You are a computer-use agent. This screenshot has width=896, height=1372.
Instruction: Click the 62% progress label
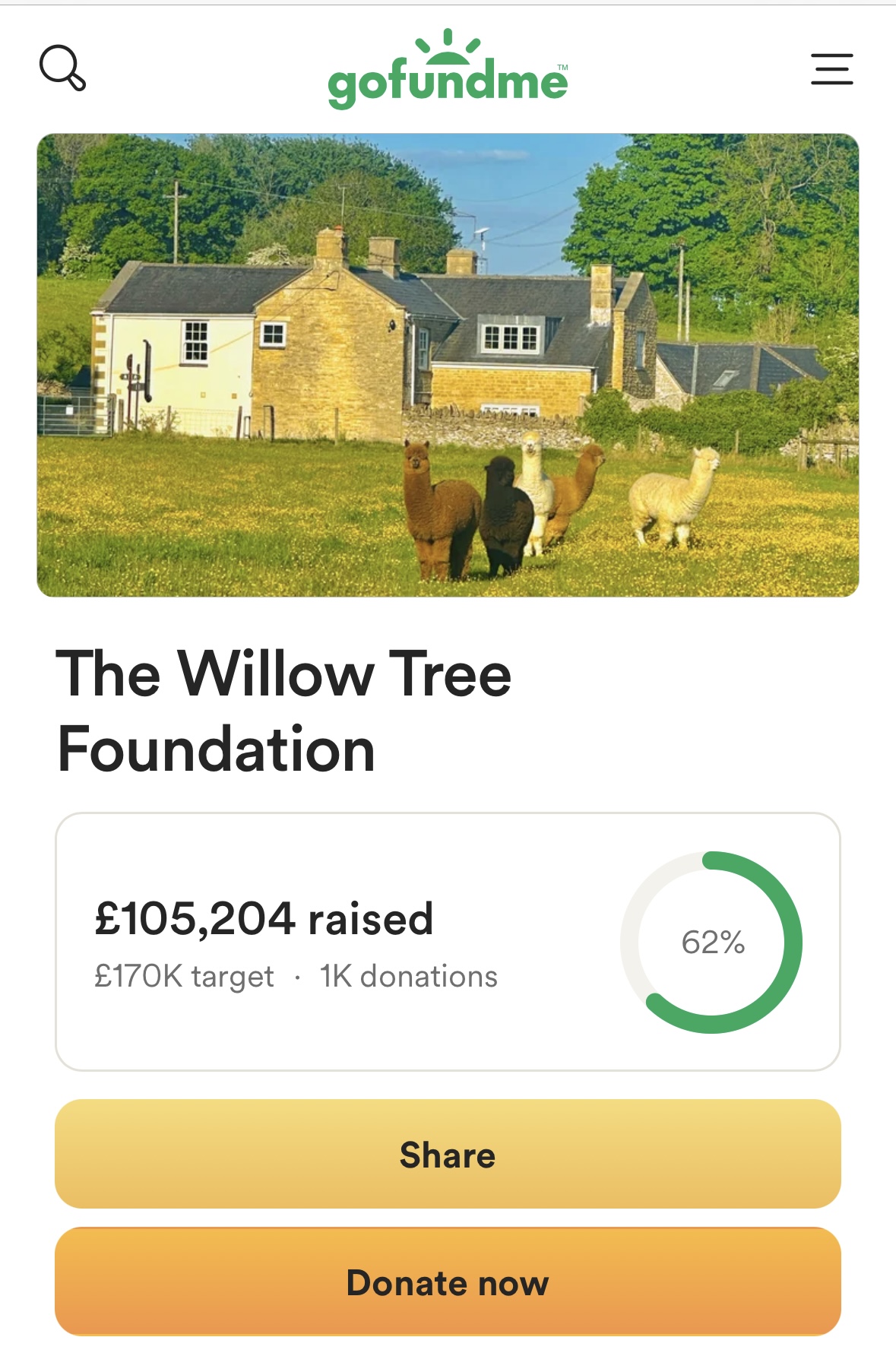coord(713,943)
